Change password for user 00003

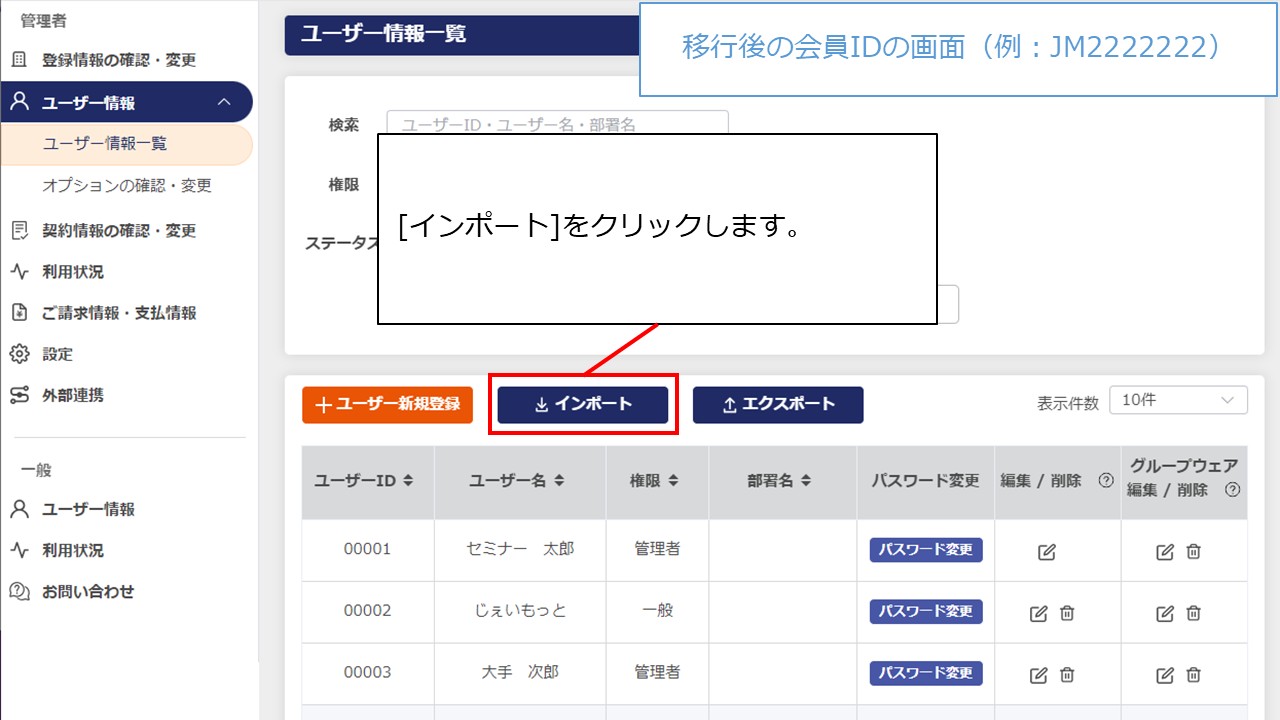(x=926, y=673)
